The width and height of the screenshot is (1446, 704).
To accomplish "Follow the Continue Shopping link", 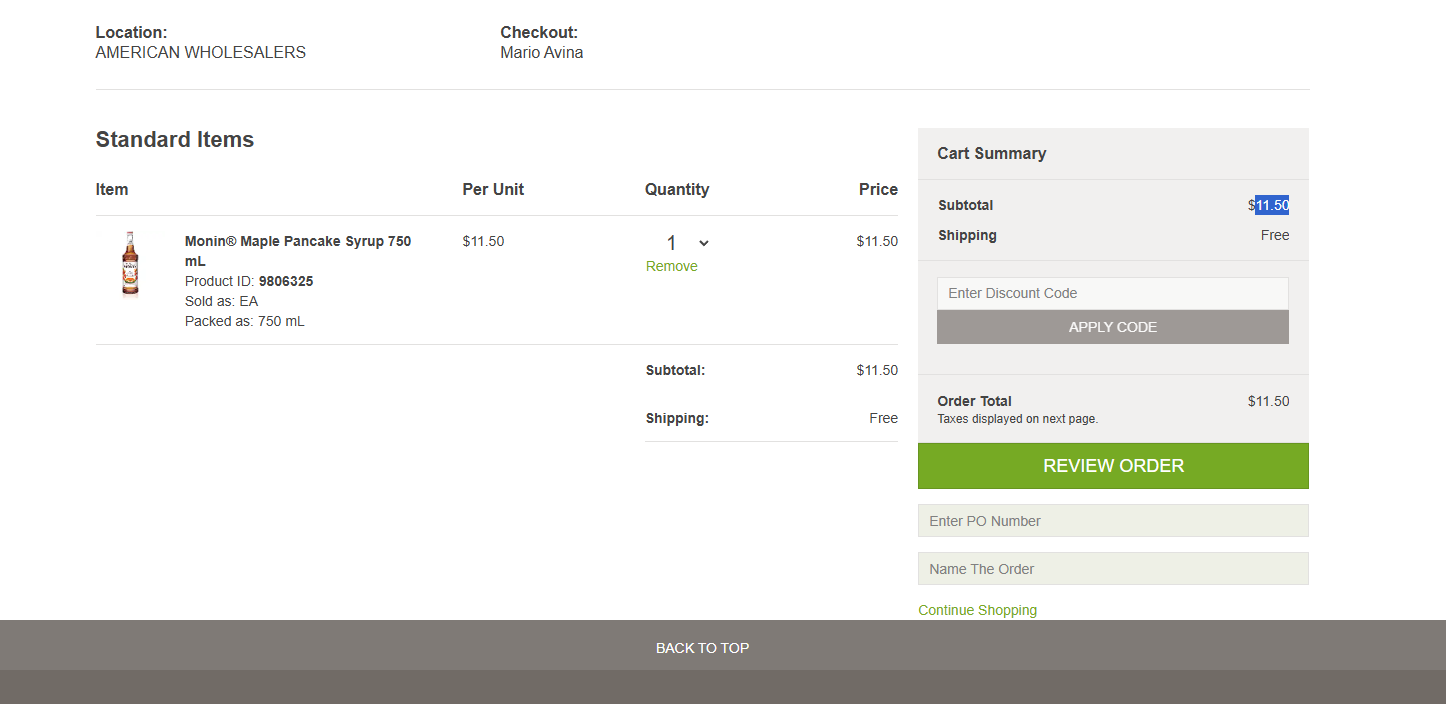I will [977, 610].
